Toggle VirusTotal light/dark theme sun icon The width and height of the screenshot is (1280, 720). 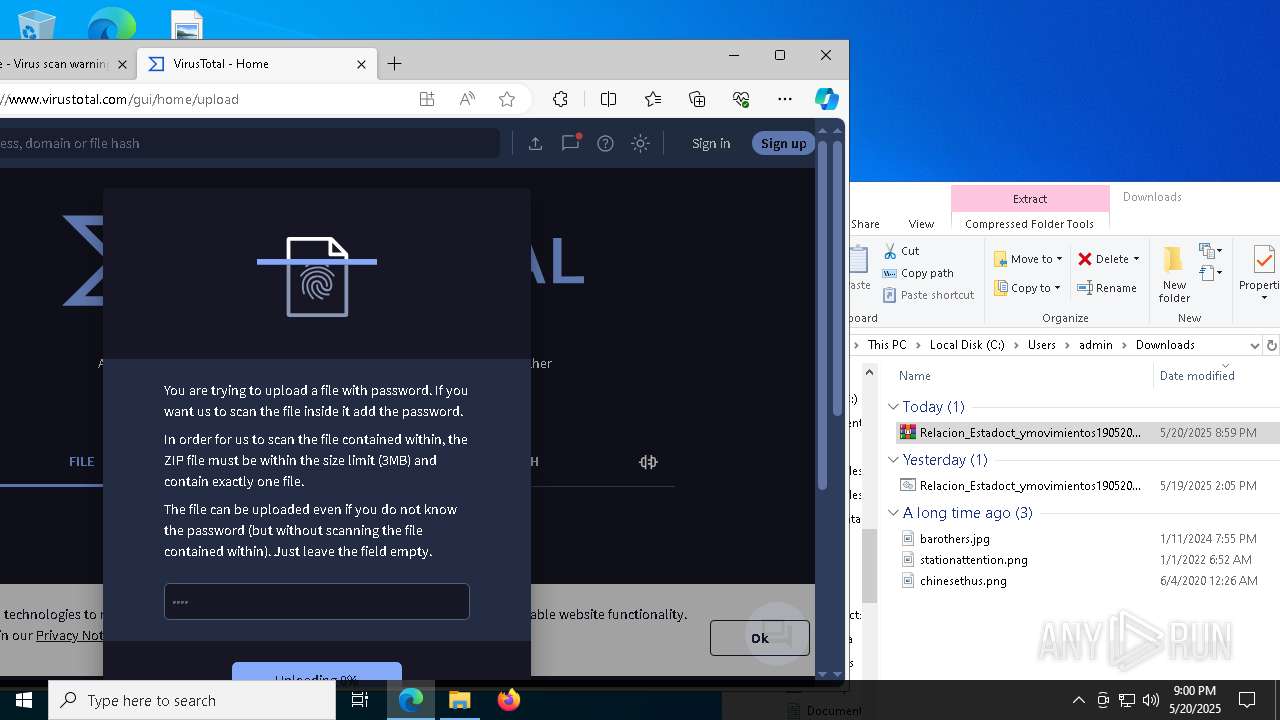[641, 143]
